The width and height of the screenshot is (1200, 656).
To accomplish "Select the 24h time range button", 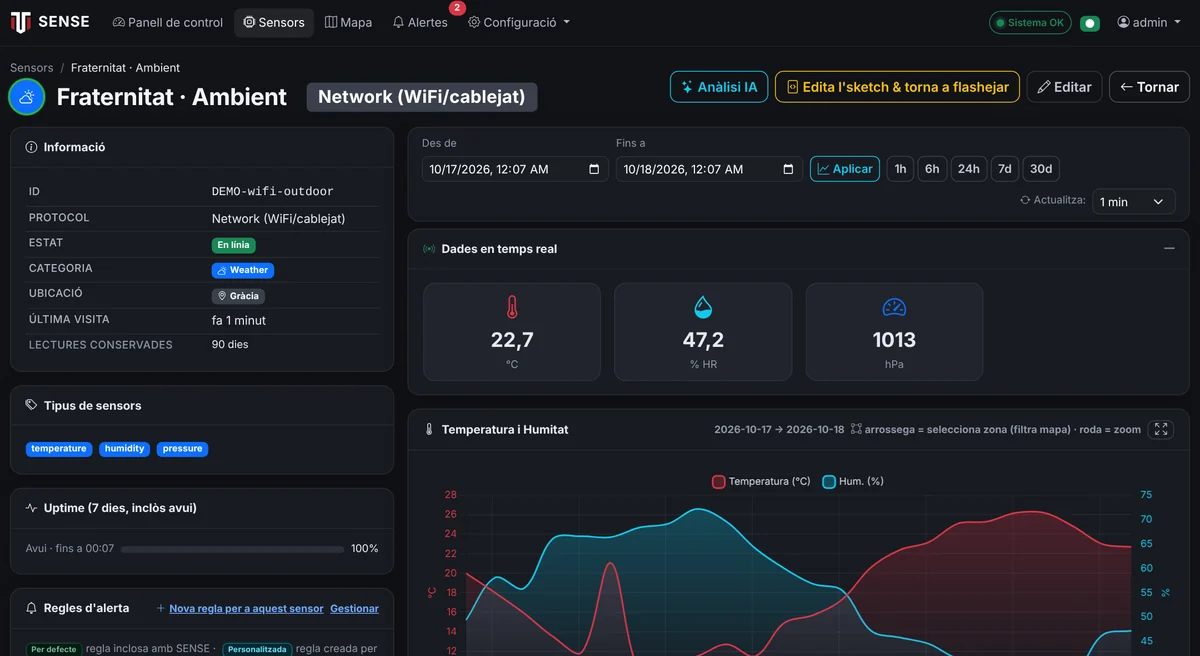I will pos(968,169).
